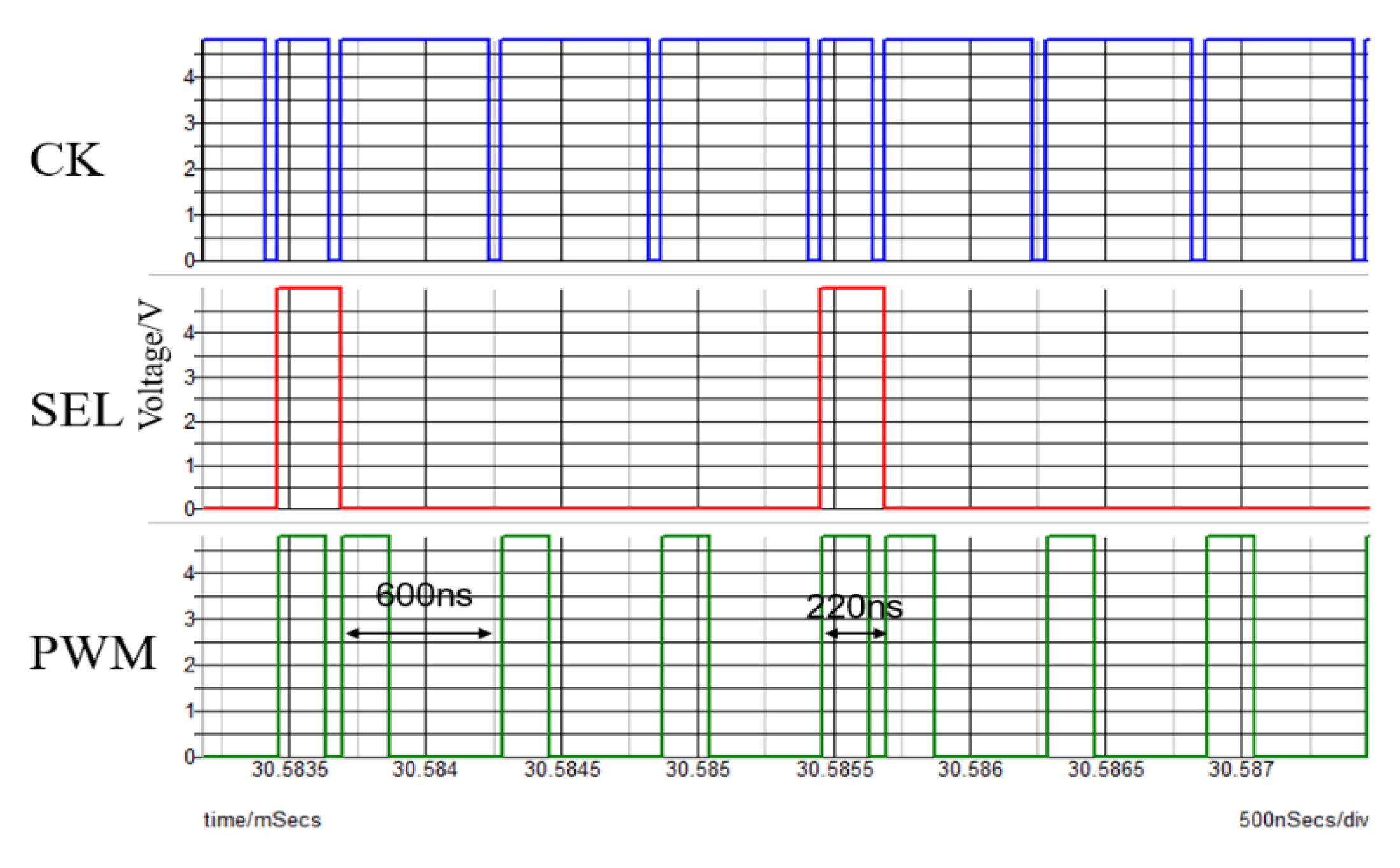Image resolution: width=1400 pixels, height=868 pixels.
Task: Click the CK signal label
Action: click(x=66, y=160)
